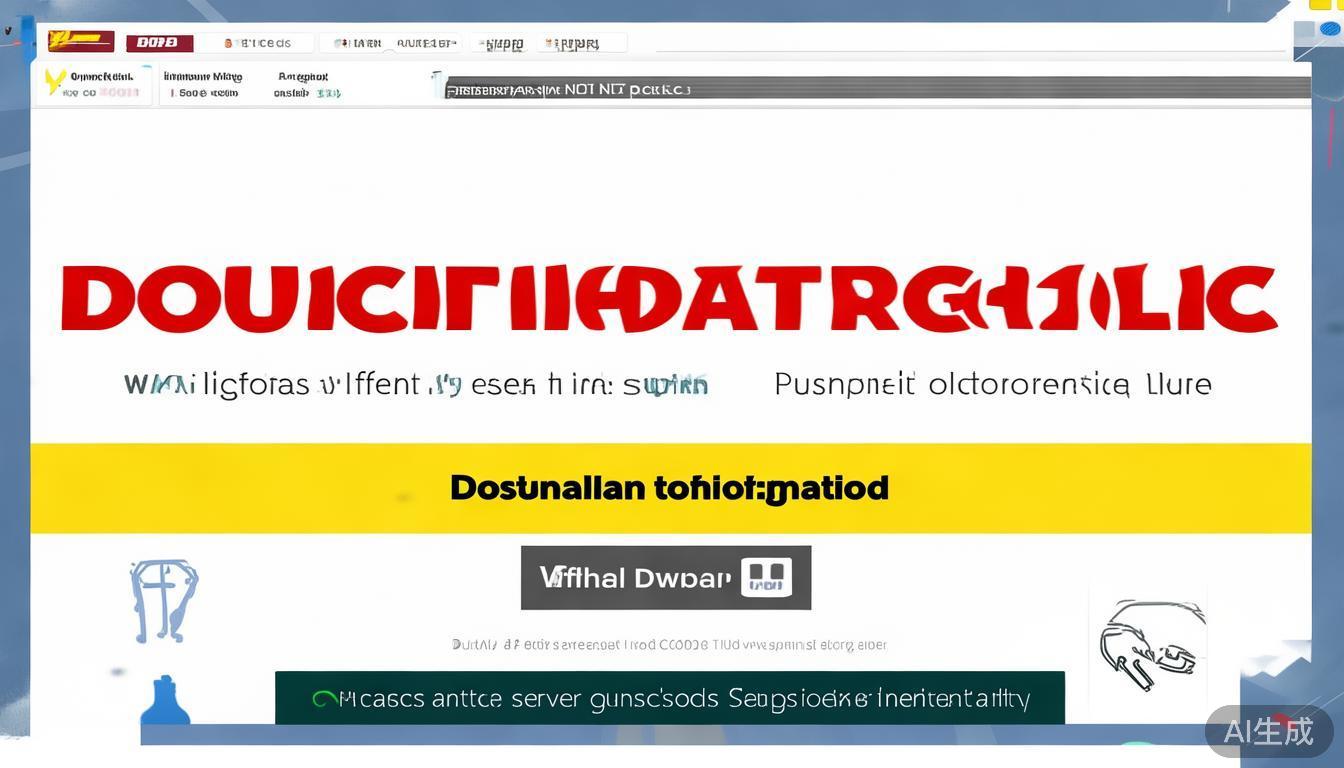The image size is (1344, 768).
Task: Click the yellow-red logo in the top bar
Action: (x=81, y=42)
